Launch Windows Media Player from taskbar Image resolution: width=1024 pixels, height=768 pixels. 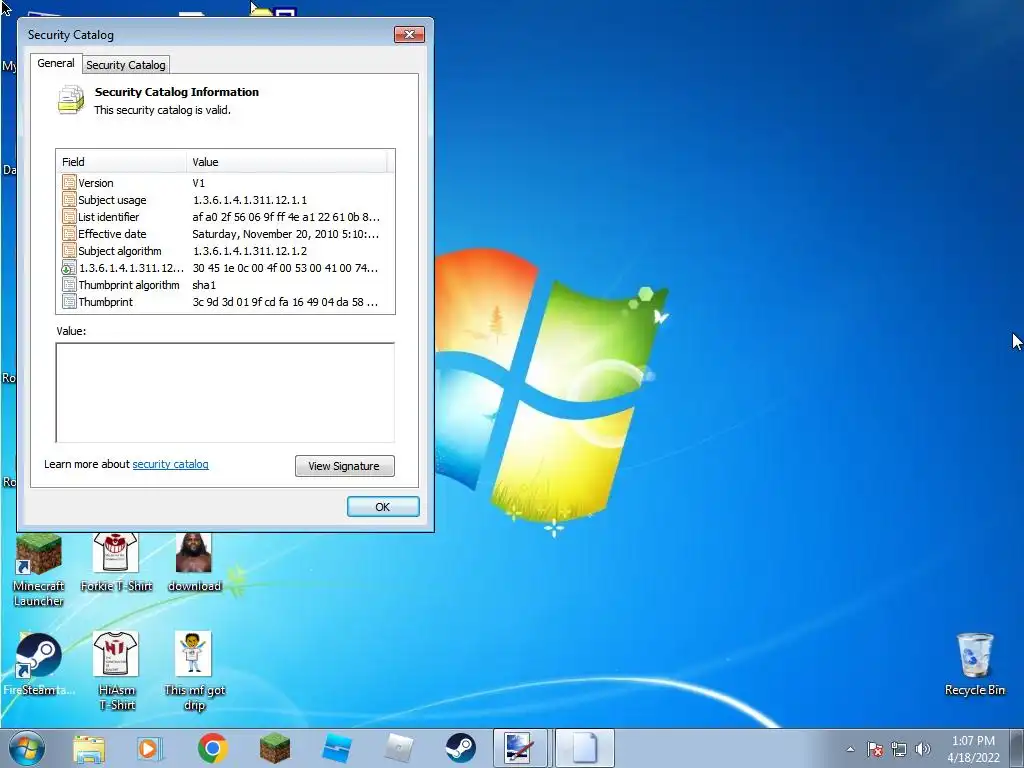pos(150,748)
